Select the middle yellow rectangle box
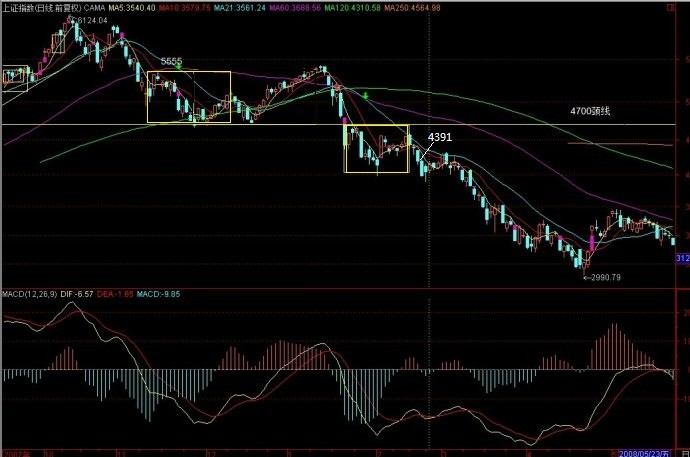 coord(189,97)
